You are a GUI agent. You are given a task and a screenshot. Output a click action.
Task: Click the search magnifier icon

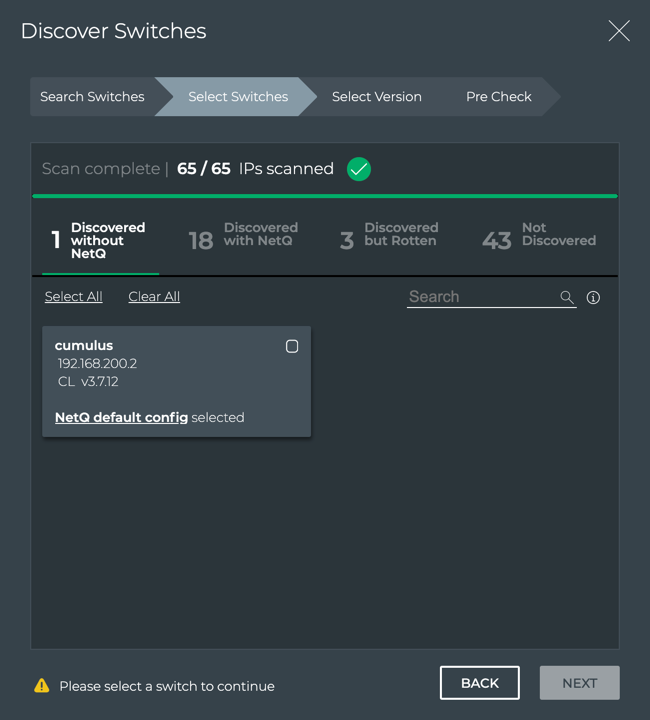(567, 297)
